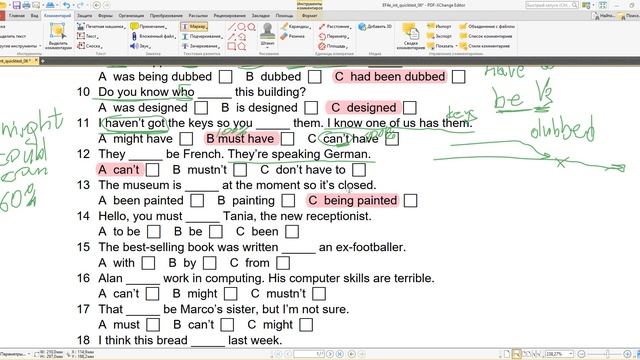This screenshot has width=640, height=360.
Task: Click the Save icon in quick access toolbar
Action: click(x=17, y=5)
